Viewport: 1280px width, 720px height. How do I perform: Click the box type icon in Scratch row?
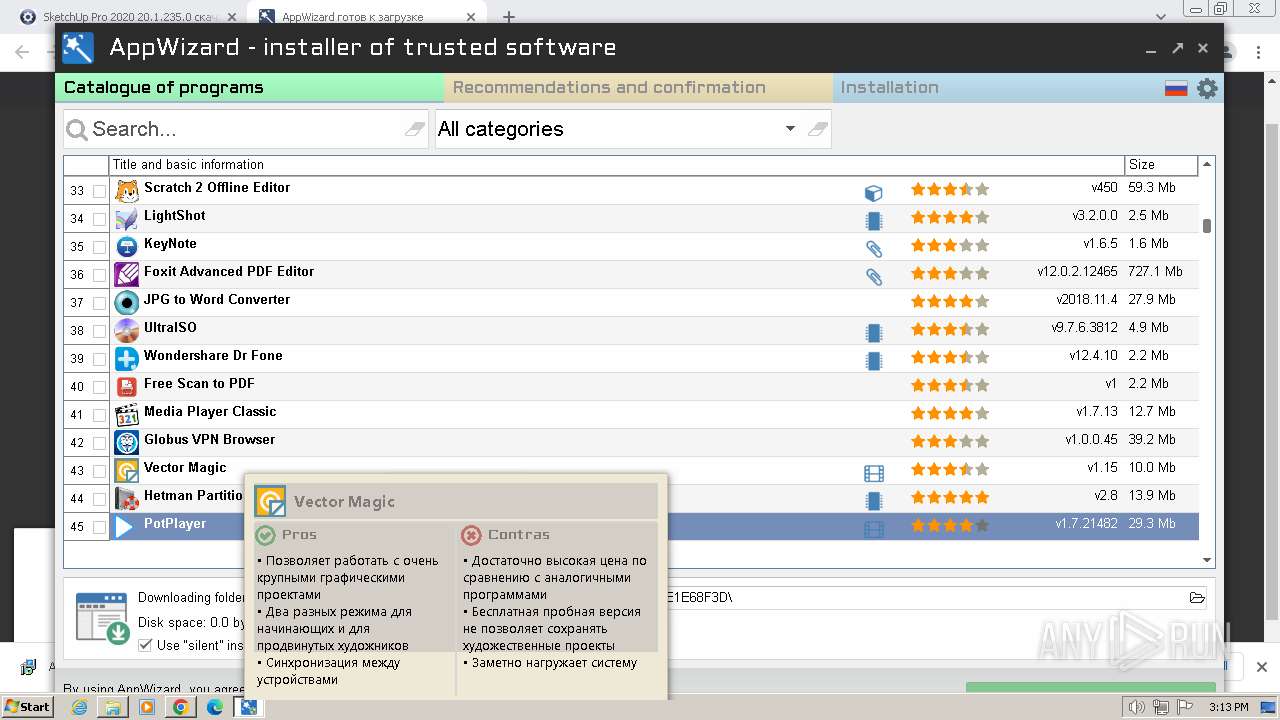[x=874, y=193]
